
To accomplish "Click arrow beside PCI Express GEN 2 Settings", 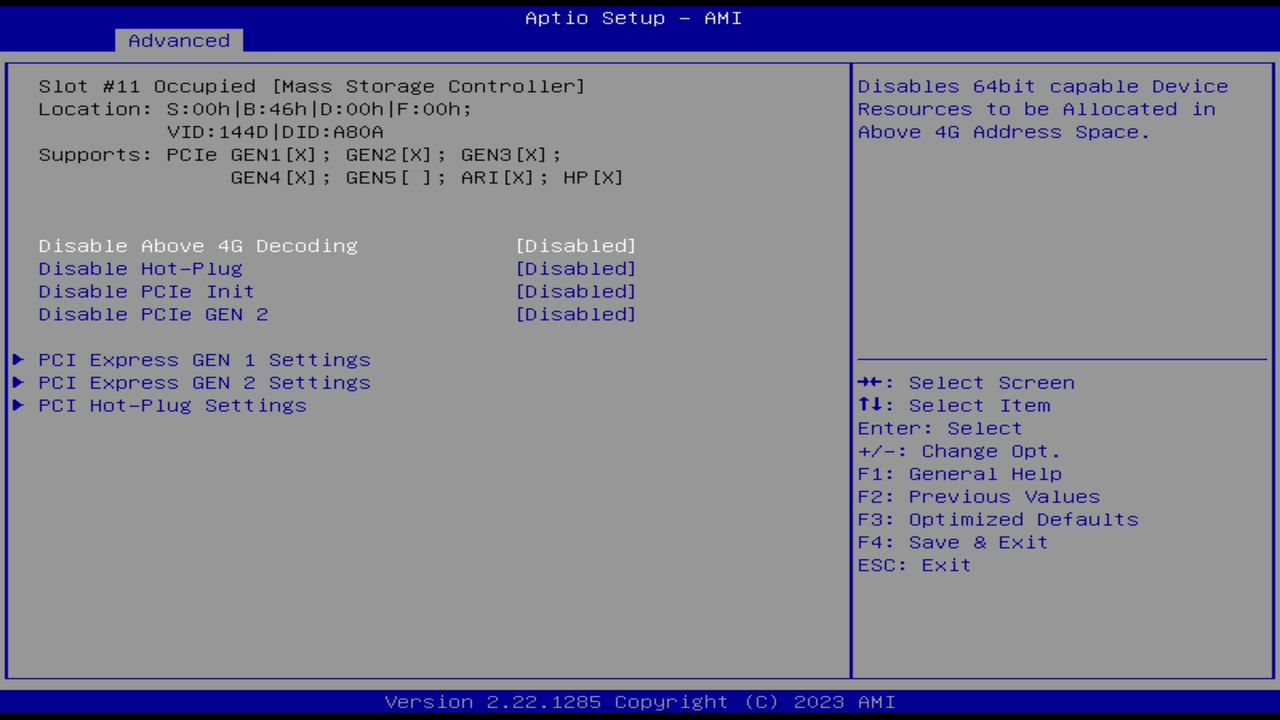I will tap(18, 383).
